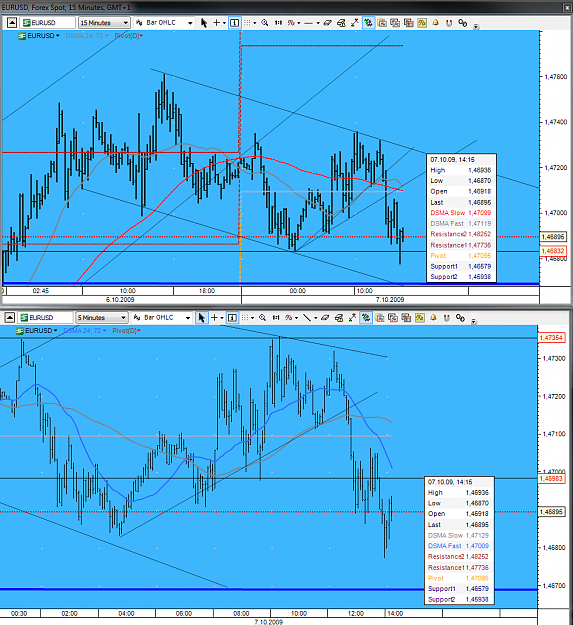This screenshot has height=625, width=573.
Task: Toggle the chain link icon in 15 Minutes toolbar
Action: point(463,23)
